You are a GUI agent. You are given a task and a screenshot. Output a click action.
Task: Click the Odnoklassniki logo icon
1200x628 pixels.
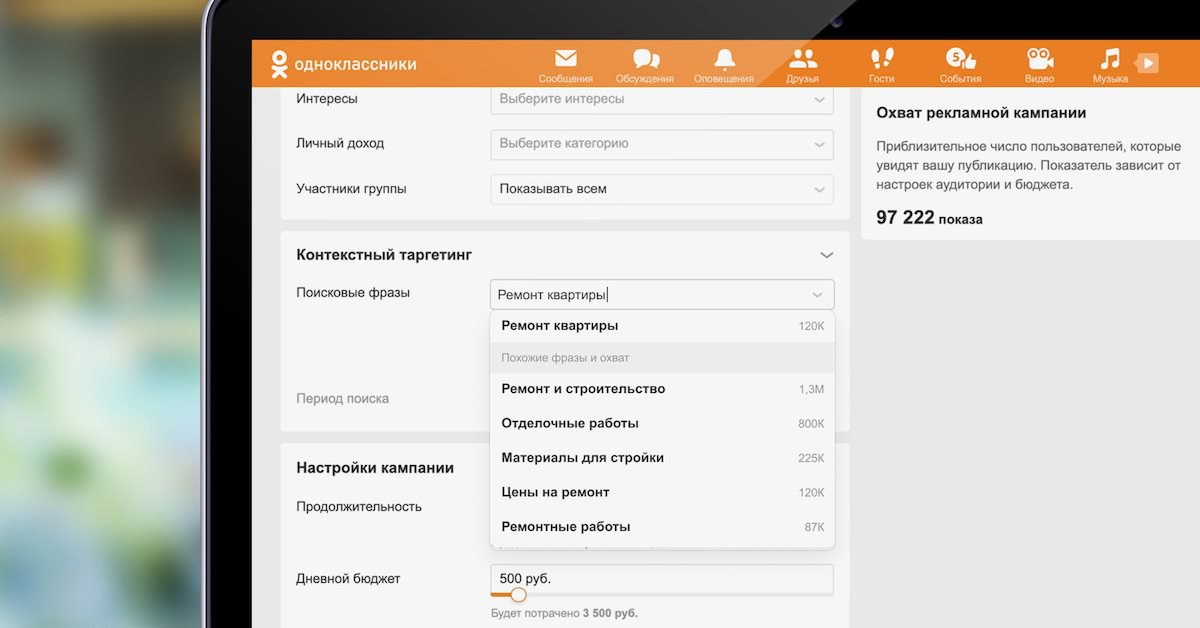[x=278, y=64]
